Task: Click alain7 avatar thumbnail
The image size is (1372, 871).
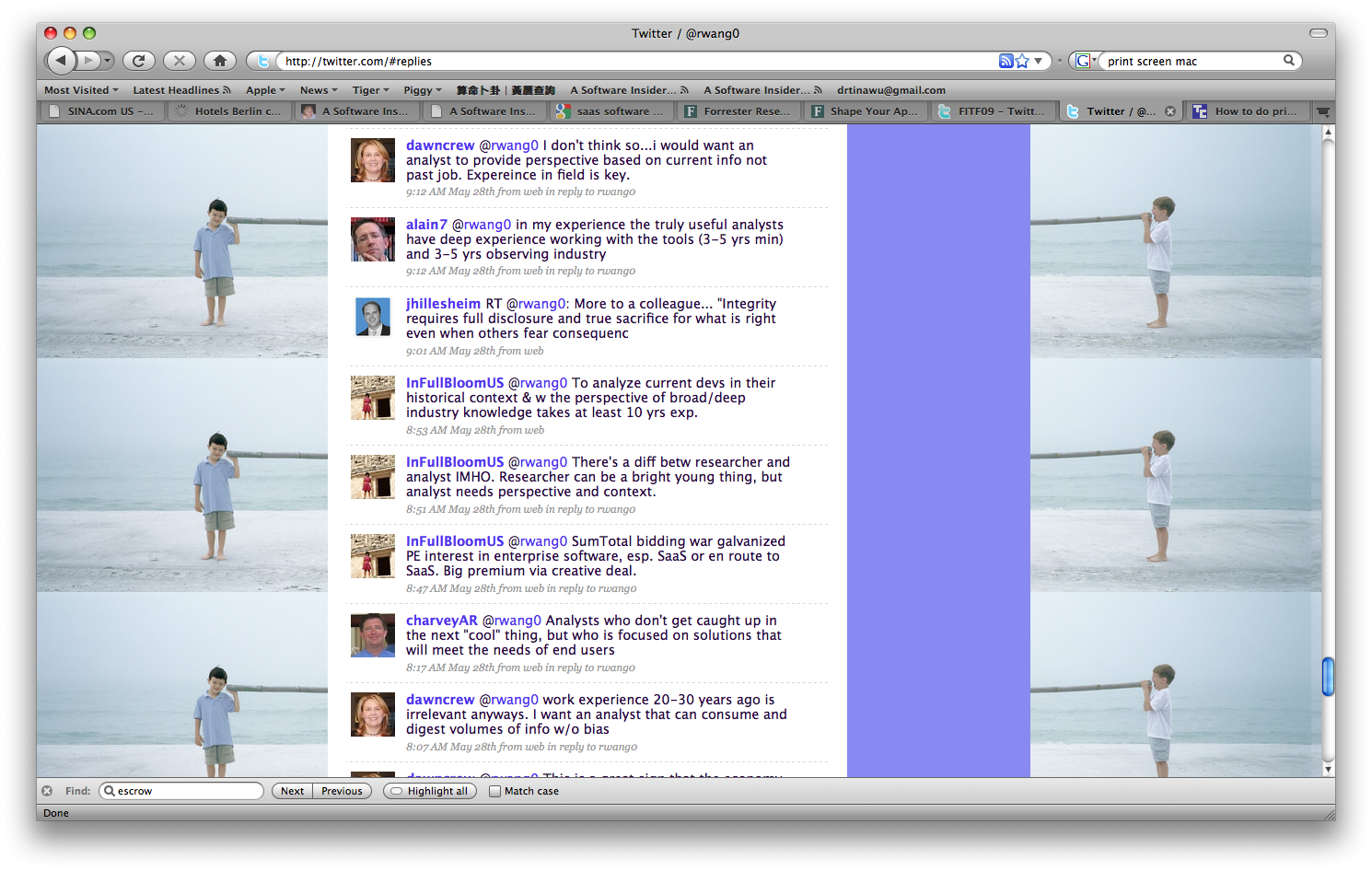Action: 373,239
